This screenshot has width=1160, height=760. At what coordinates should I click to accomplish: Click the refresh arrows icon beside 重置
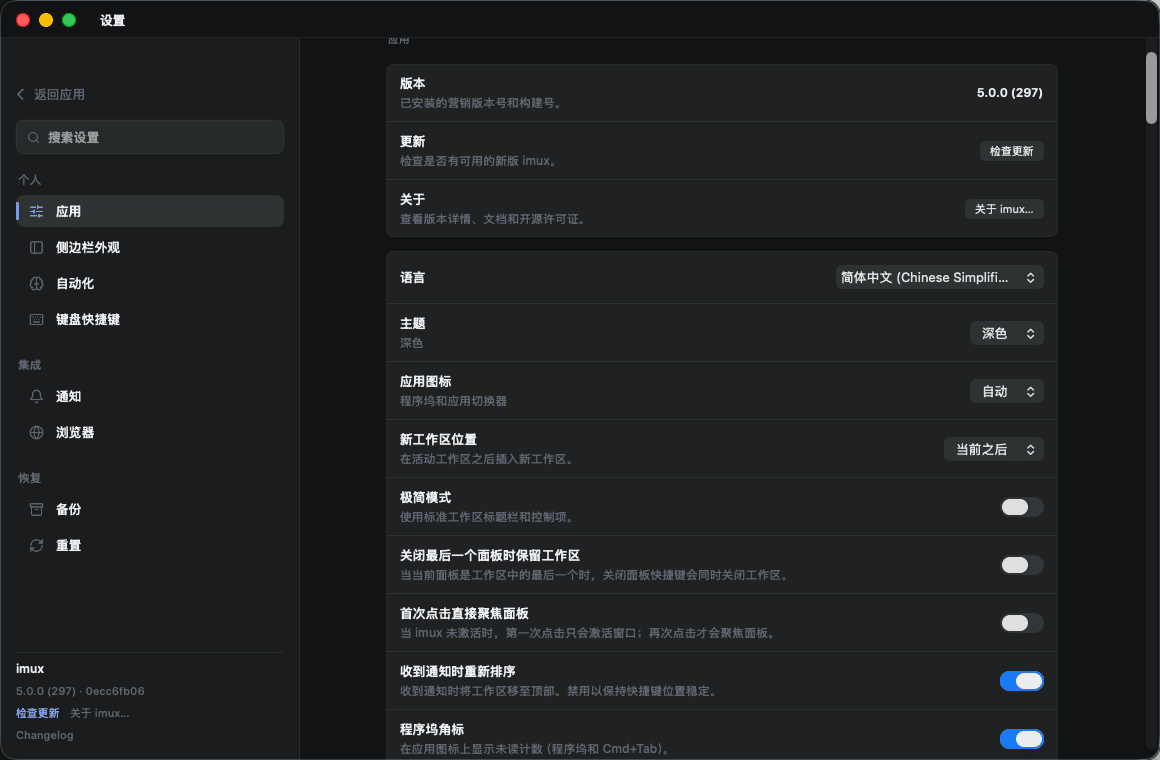pyautogui.click(x=36, y=545)
